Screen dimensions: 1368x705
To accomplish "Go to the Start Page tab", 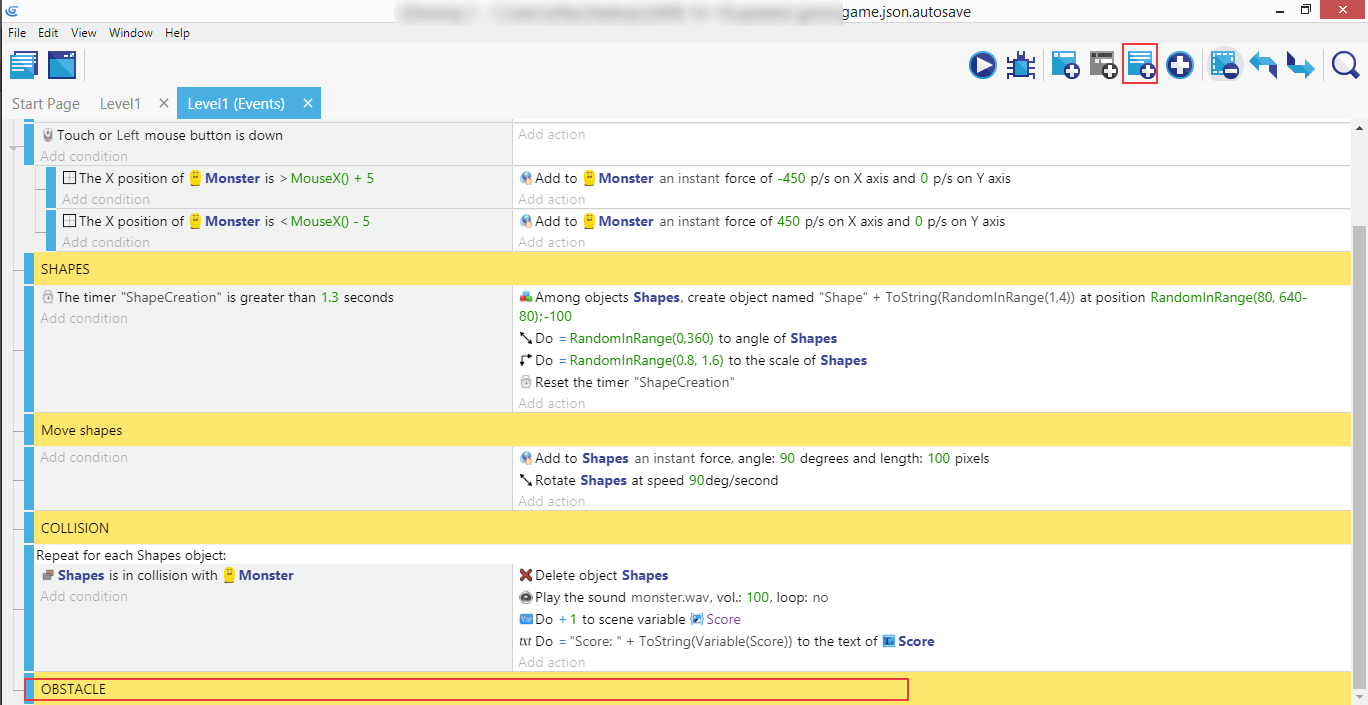I will click(x=46, y=104).
